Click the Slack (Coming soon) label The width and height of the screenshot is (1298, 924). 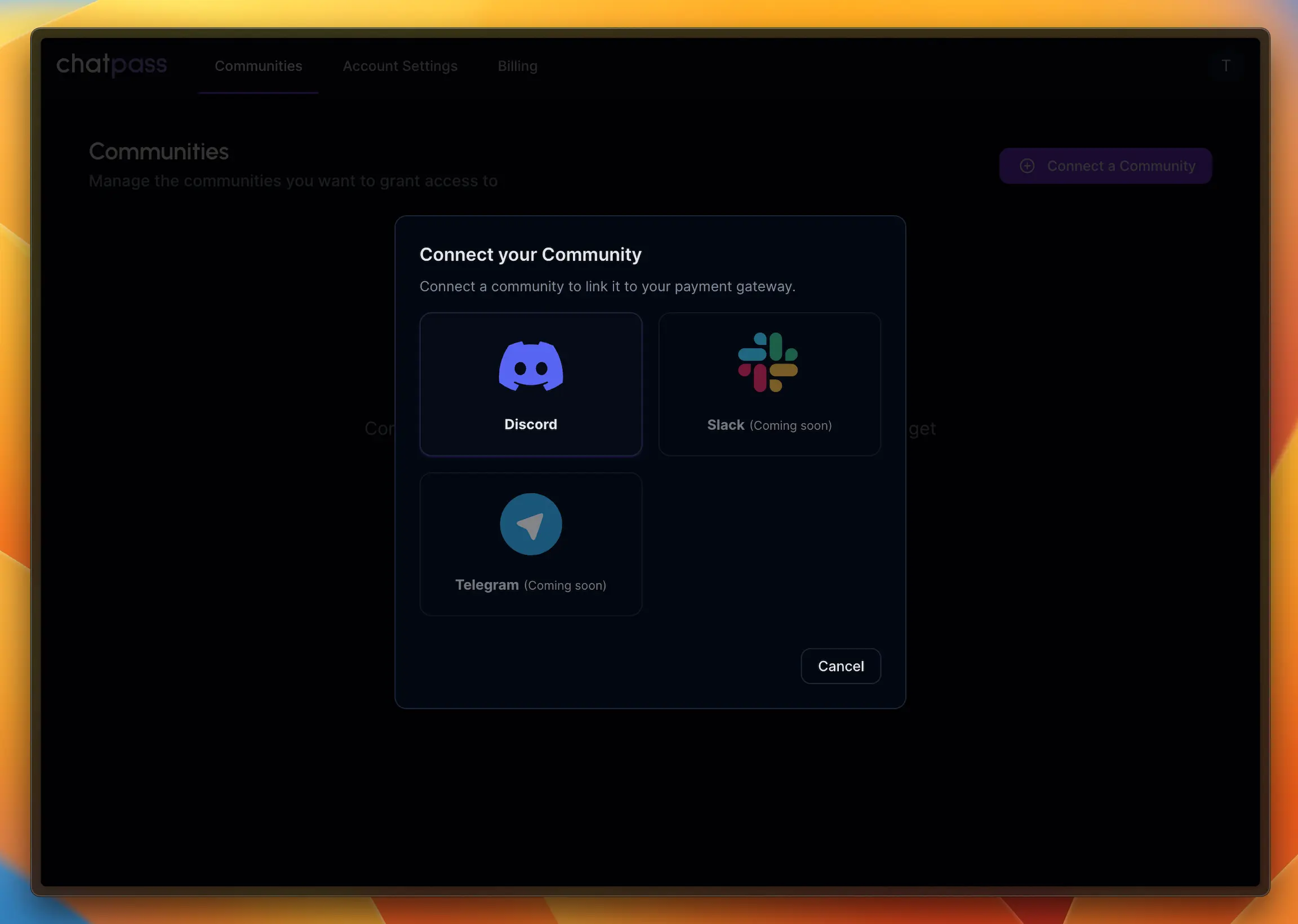point(769,425)
